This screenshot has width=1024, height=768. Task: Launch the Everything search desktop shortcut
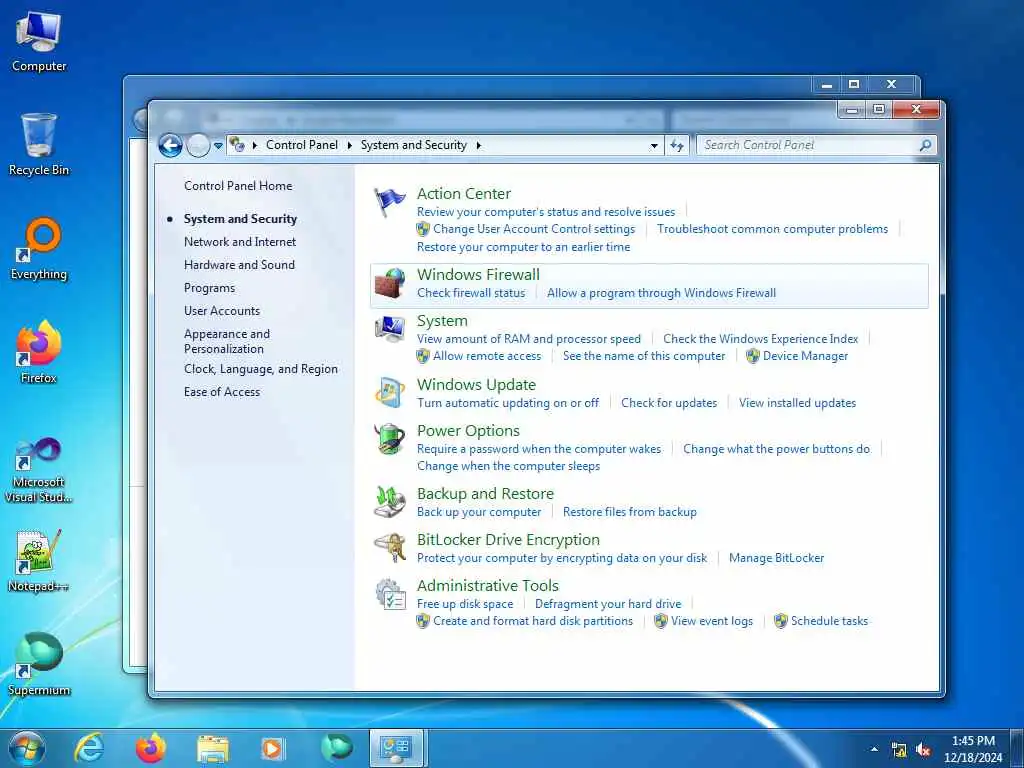[39, 249]
